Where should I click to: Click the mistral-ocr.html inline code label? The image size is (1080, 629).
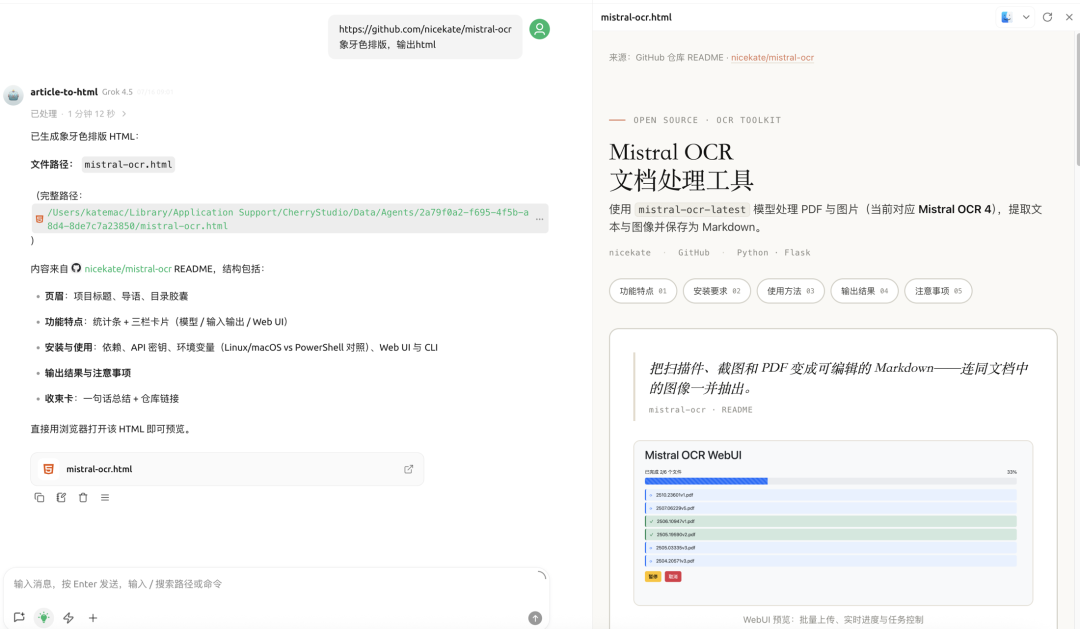click(x=128, y=165)
